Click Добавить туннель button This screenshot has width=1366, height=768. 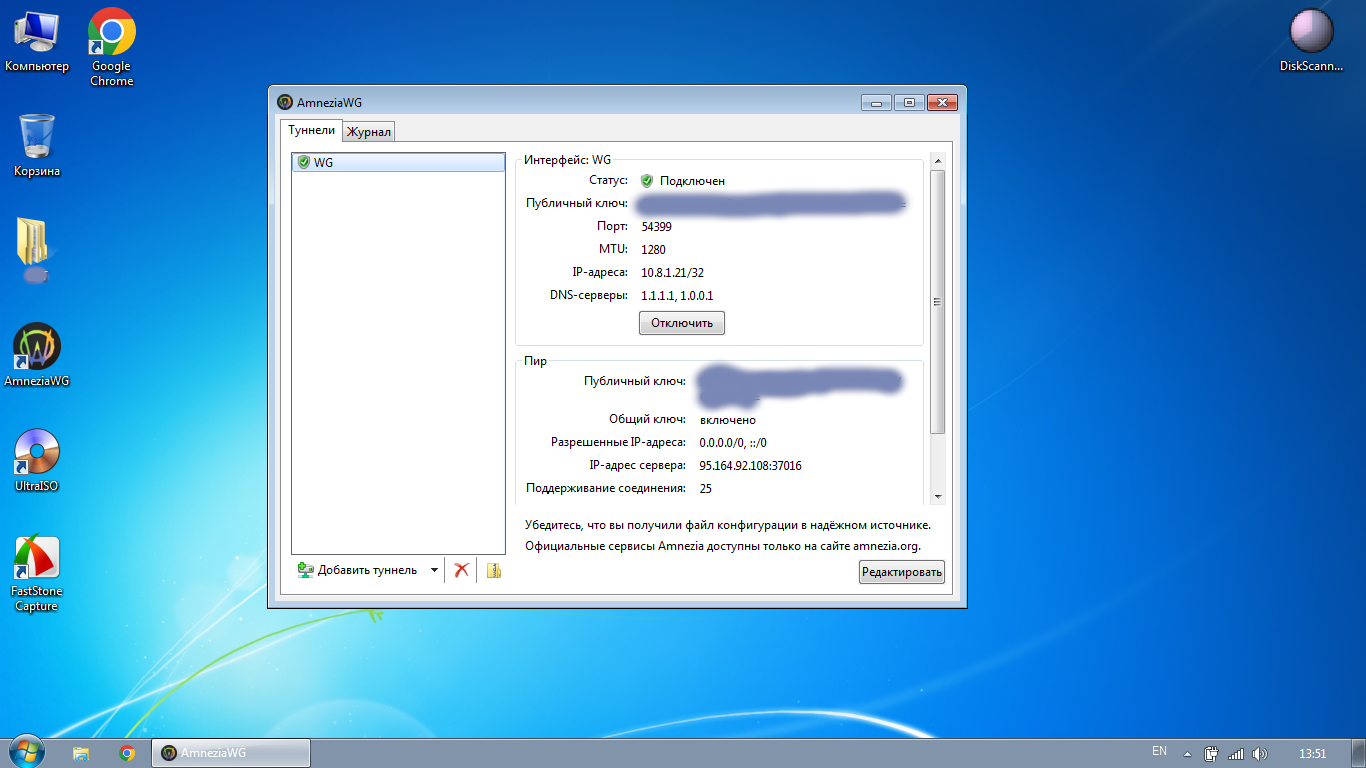pos(358,570)
